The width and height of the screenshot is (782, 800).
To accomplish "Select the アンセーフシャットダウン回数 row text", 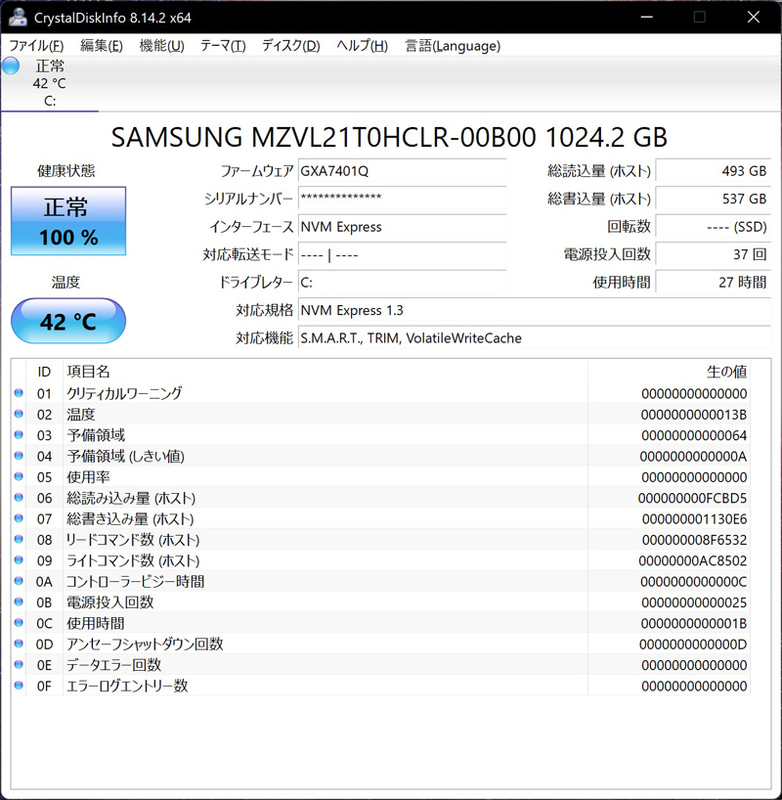I will click(x=145, y=644).
